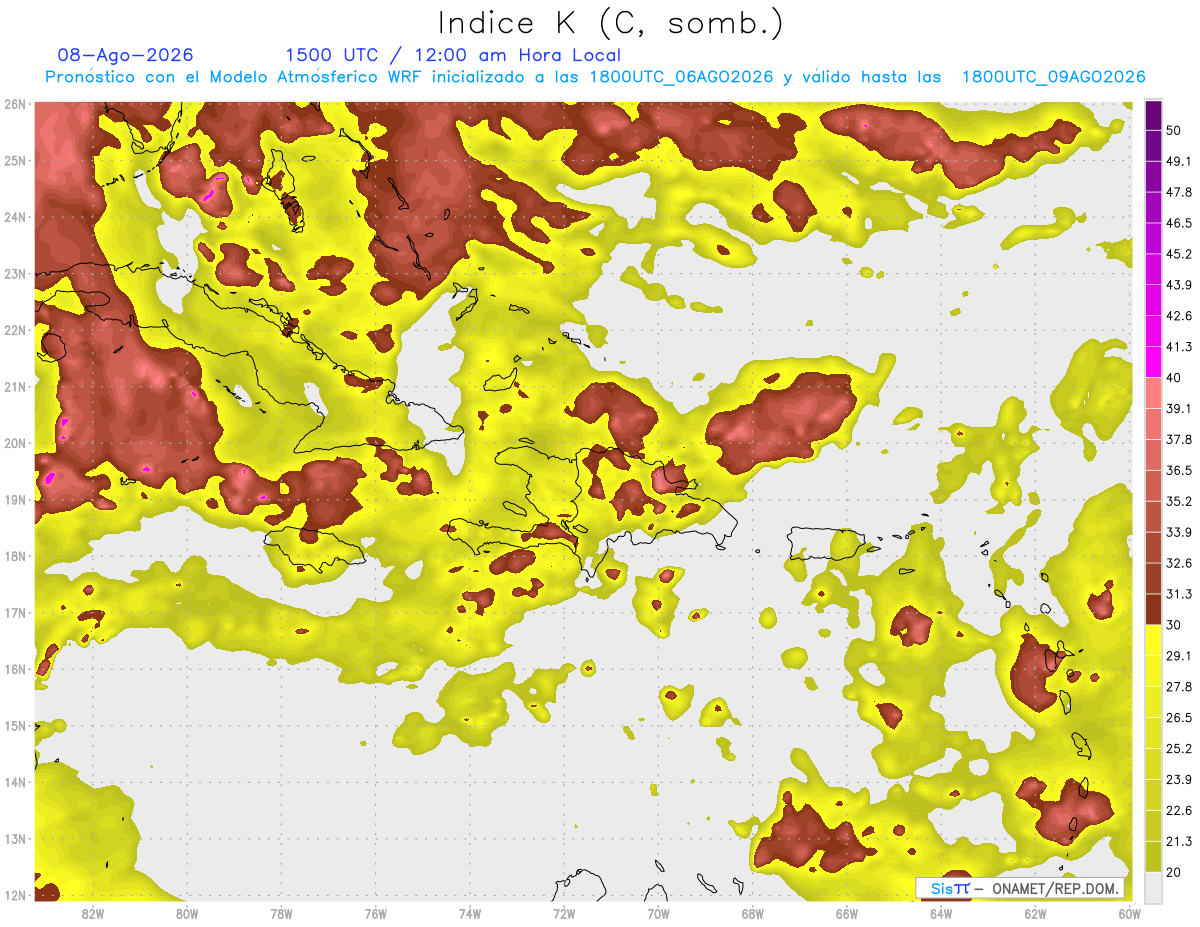
Task: Click the 19N latitude label
Action: [14, 500]
